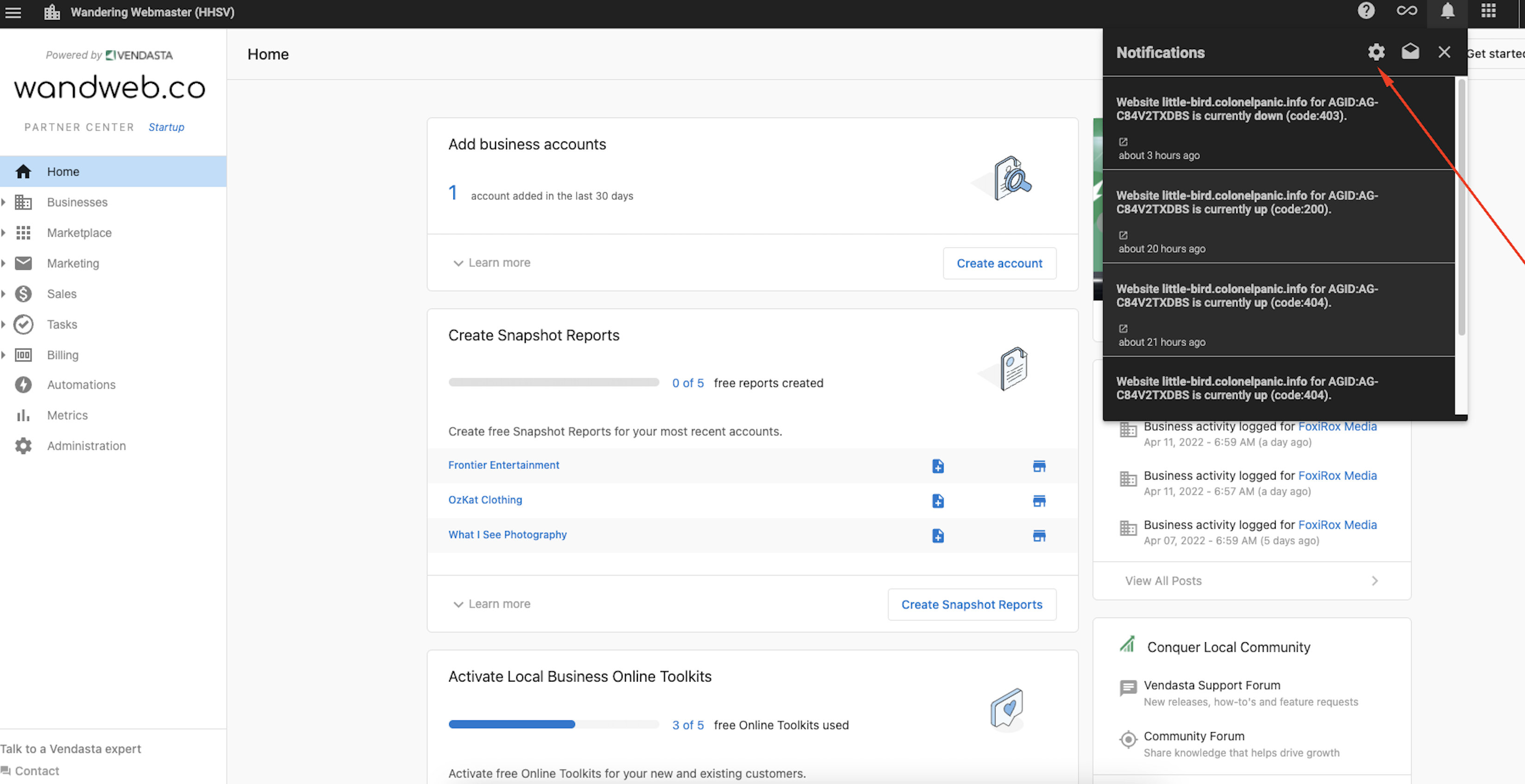Open Automations in the sidebar

[x=81, y=385]
